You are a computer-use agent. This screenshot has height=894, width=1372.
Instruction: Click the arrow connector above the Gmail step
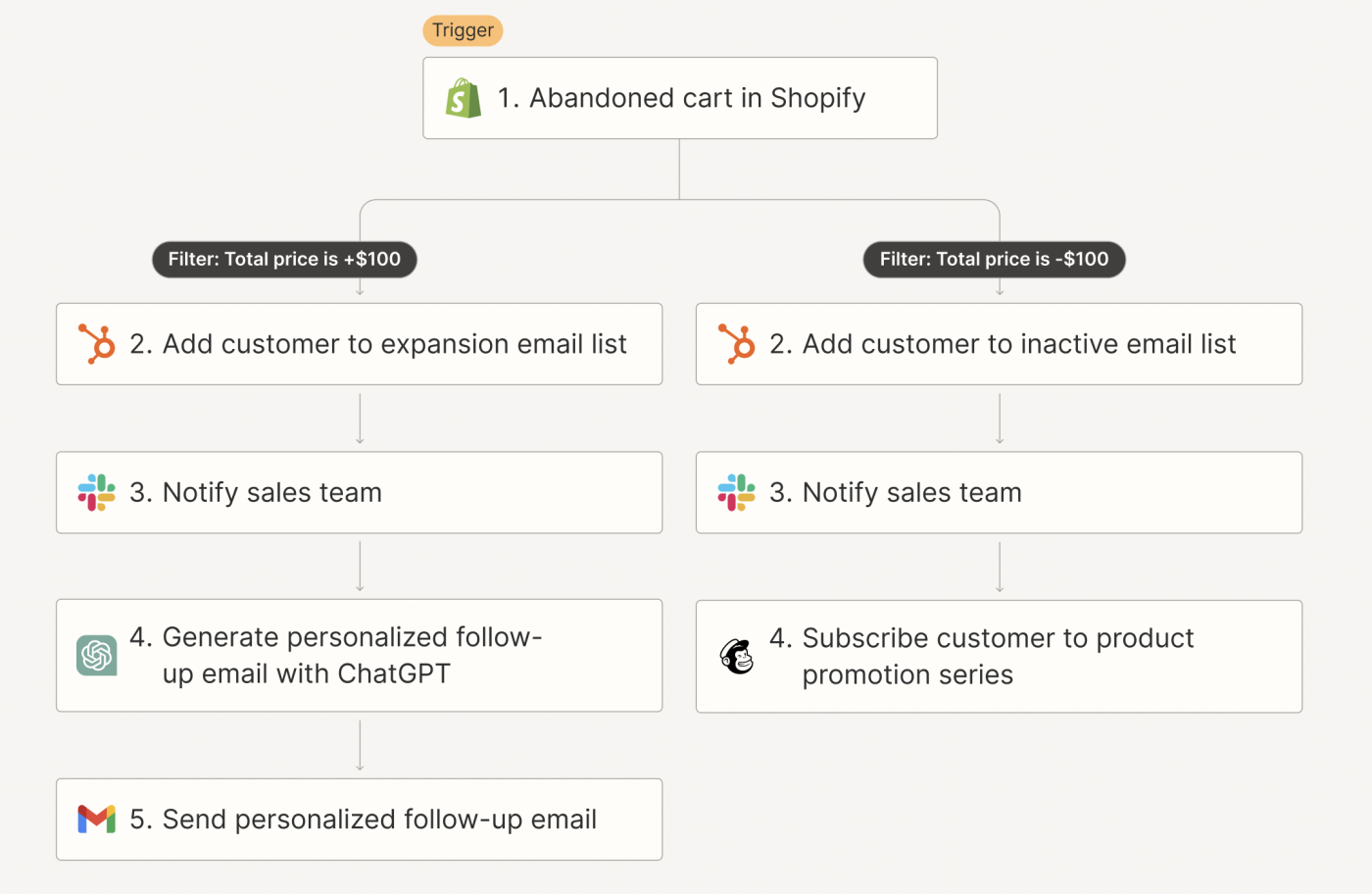(x=360, y=745)
